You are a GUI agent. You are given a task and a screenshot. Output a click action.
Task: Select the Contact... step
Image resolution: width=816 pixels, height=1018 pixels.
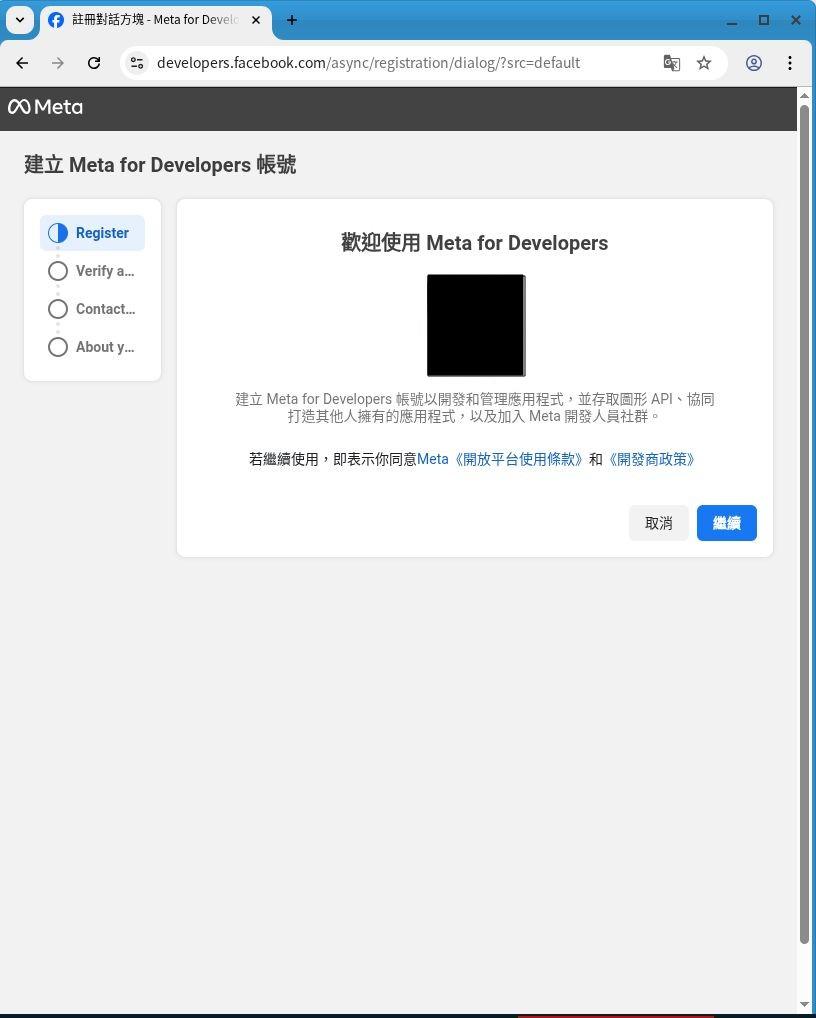92,309
